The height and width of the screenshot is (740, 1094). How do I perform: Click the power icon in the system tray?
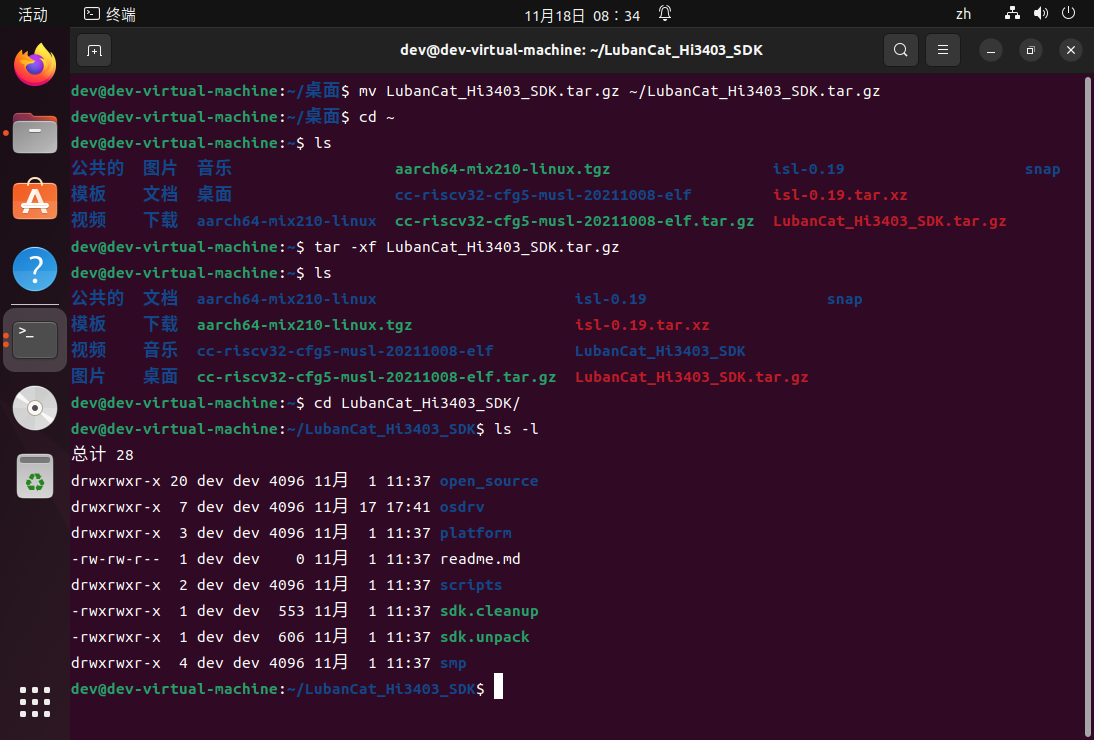coord(1067,13)
